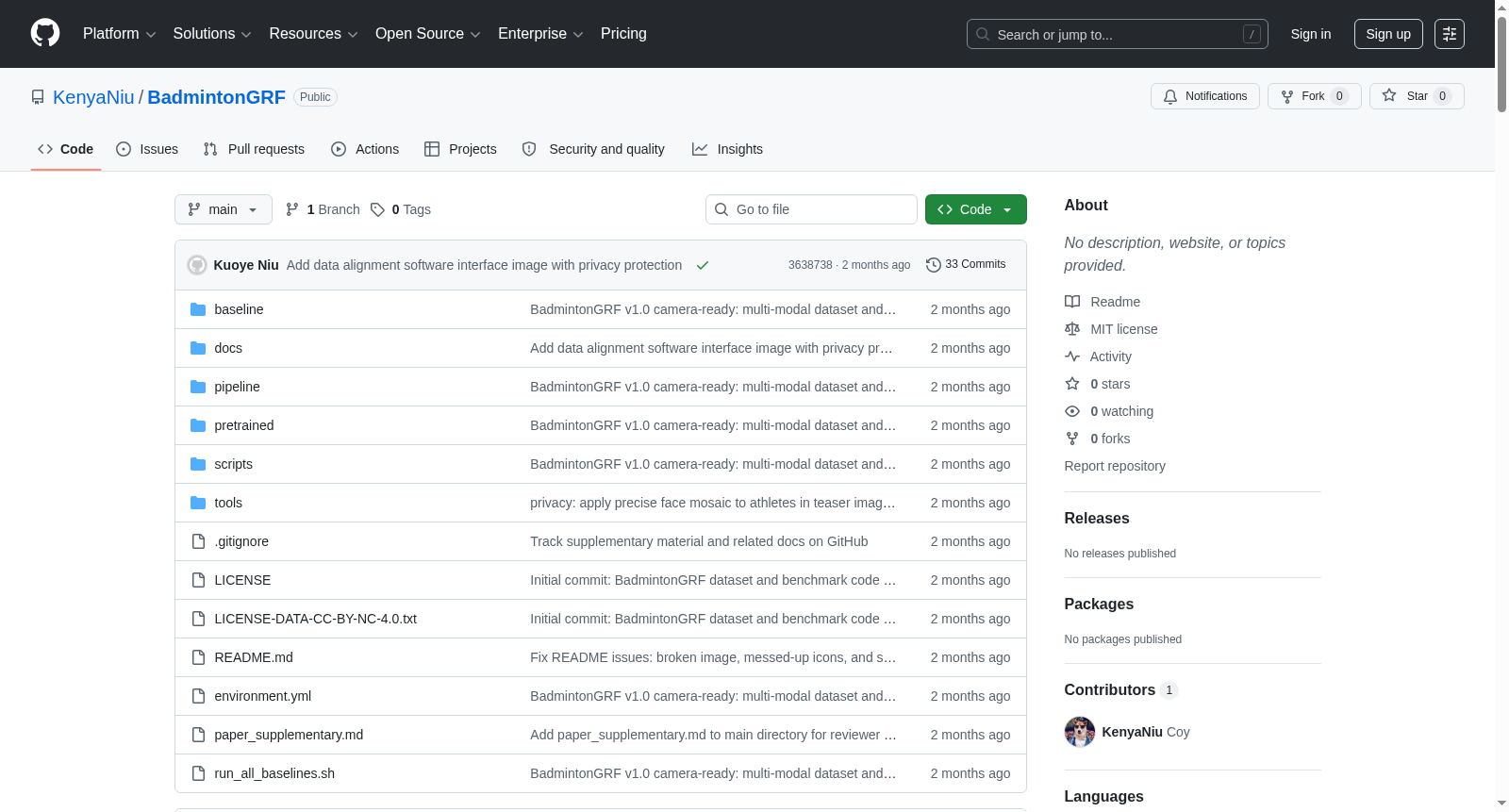Screen dimensions: 1509x812
Task: Expand the Open Source menu
Action: [x=427, y=34]
